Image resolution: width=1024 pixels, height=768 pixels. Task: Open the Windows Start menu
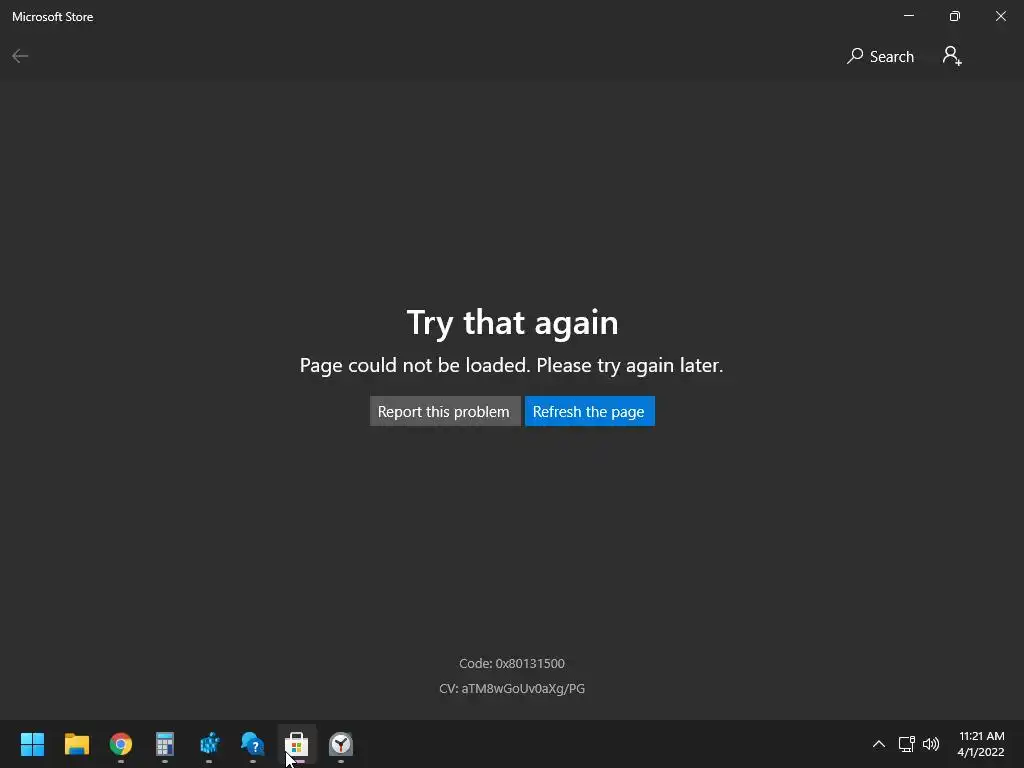(x=32, y=744)
